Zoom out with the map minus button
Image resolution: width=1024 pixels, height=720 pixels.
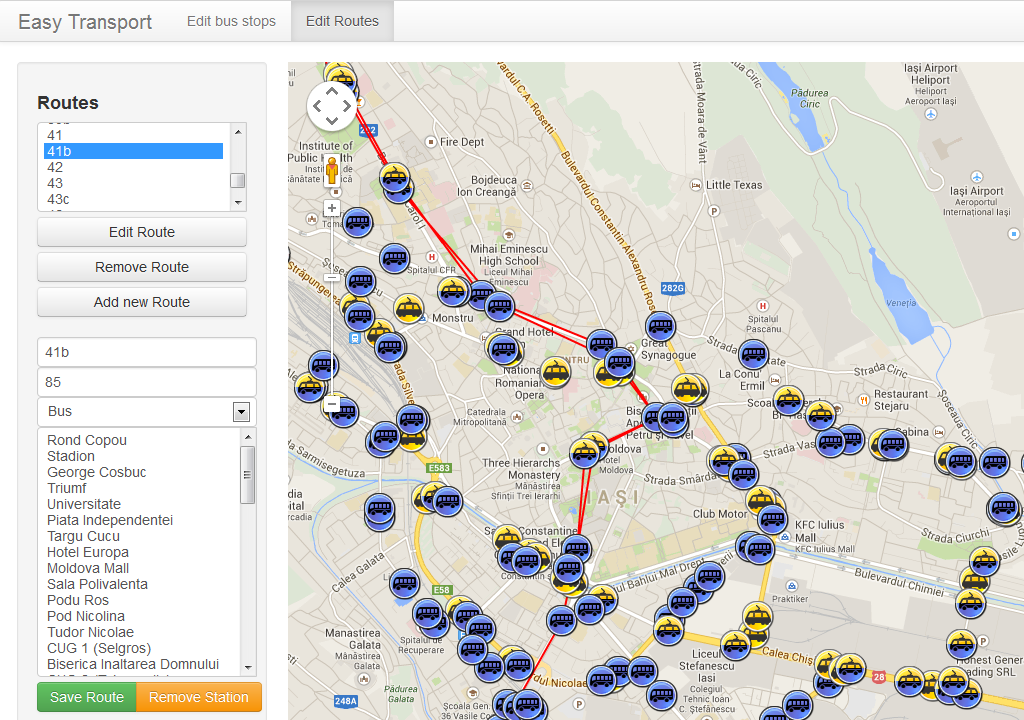coord(332,404)
